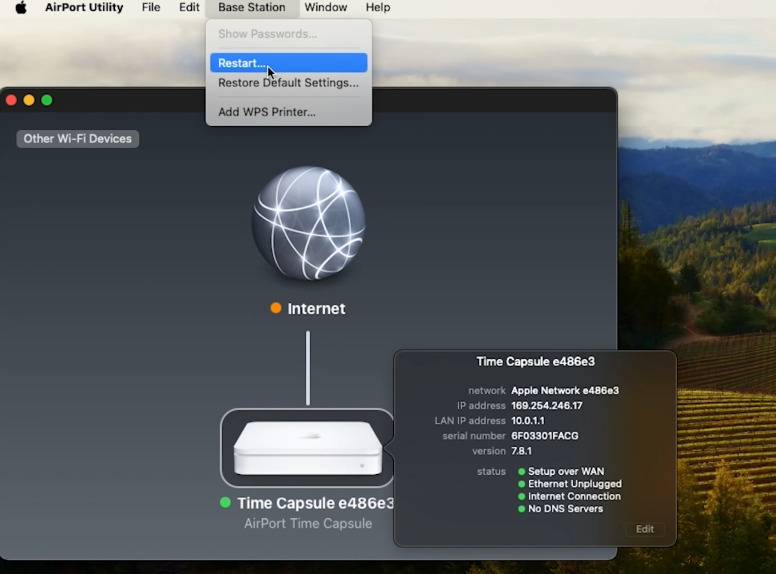The image size is (776, 574).
Task: Click green dot beside Ethernet Unplugged
Action: coord(521,484)
